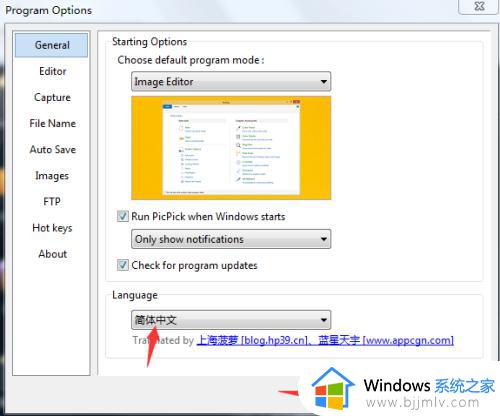
Task: Select the General options tab
Action: click(x=51, y=45)
